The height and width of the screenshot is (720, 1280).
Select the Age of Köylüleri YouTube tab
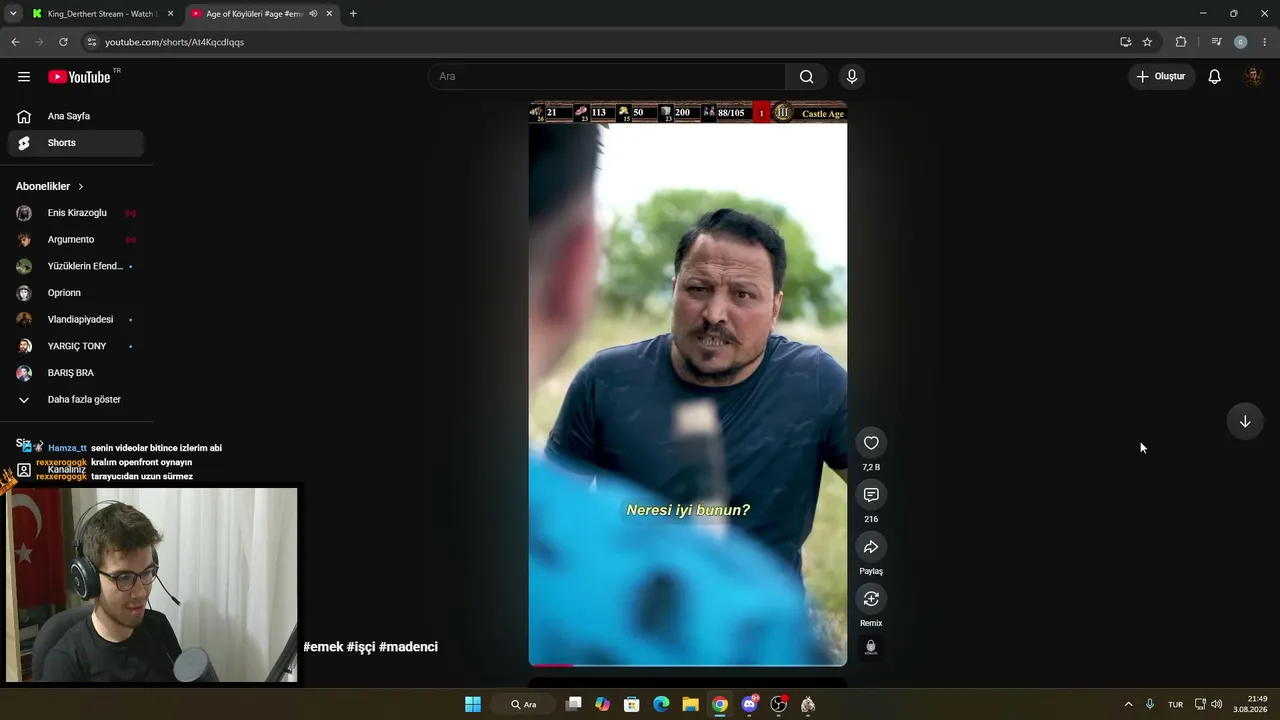click(x=264, y=14)
